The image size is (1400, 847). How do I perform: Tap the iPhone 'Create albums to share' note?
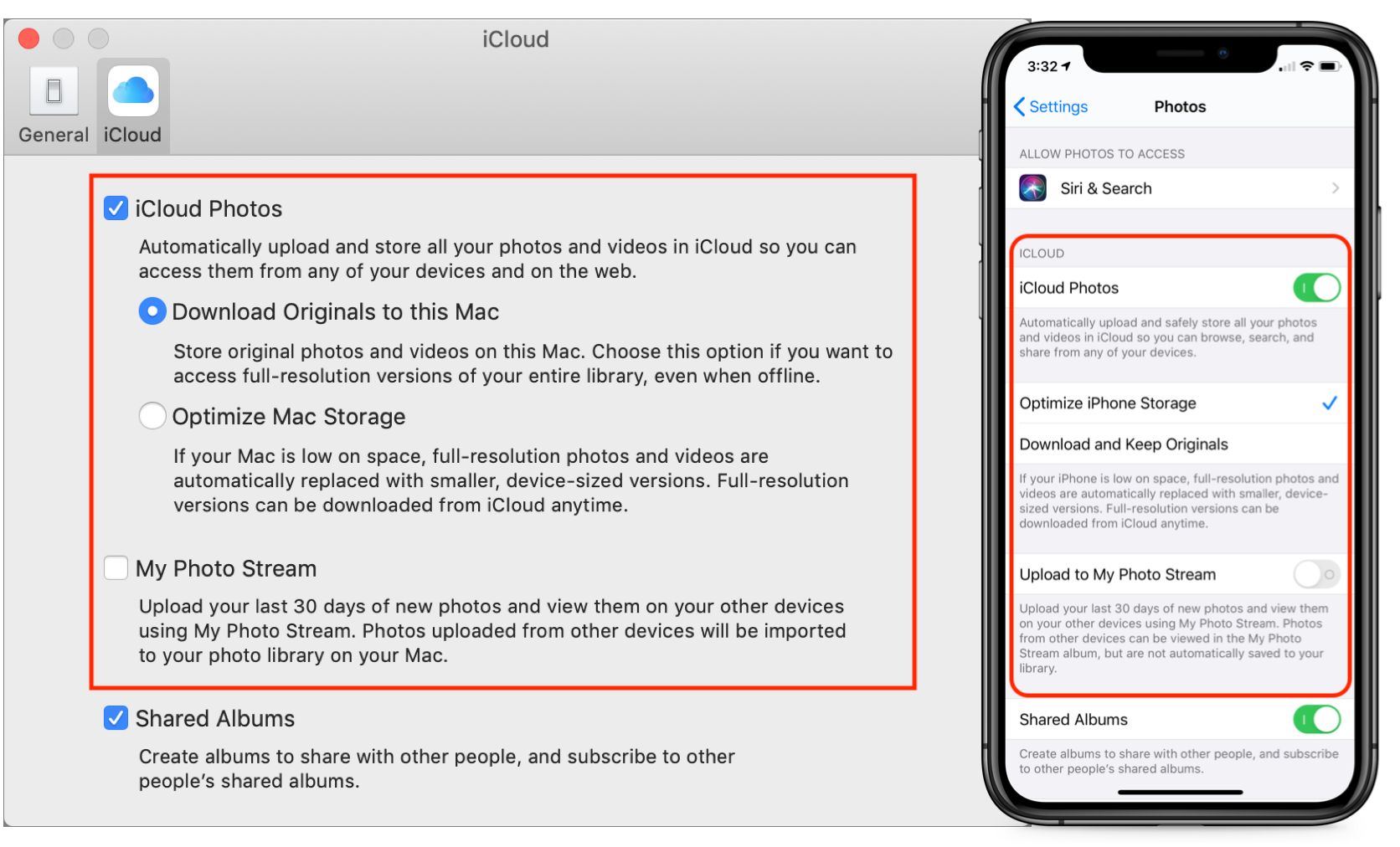(1179, 761)
